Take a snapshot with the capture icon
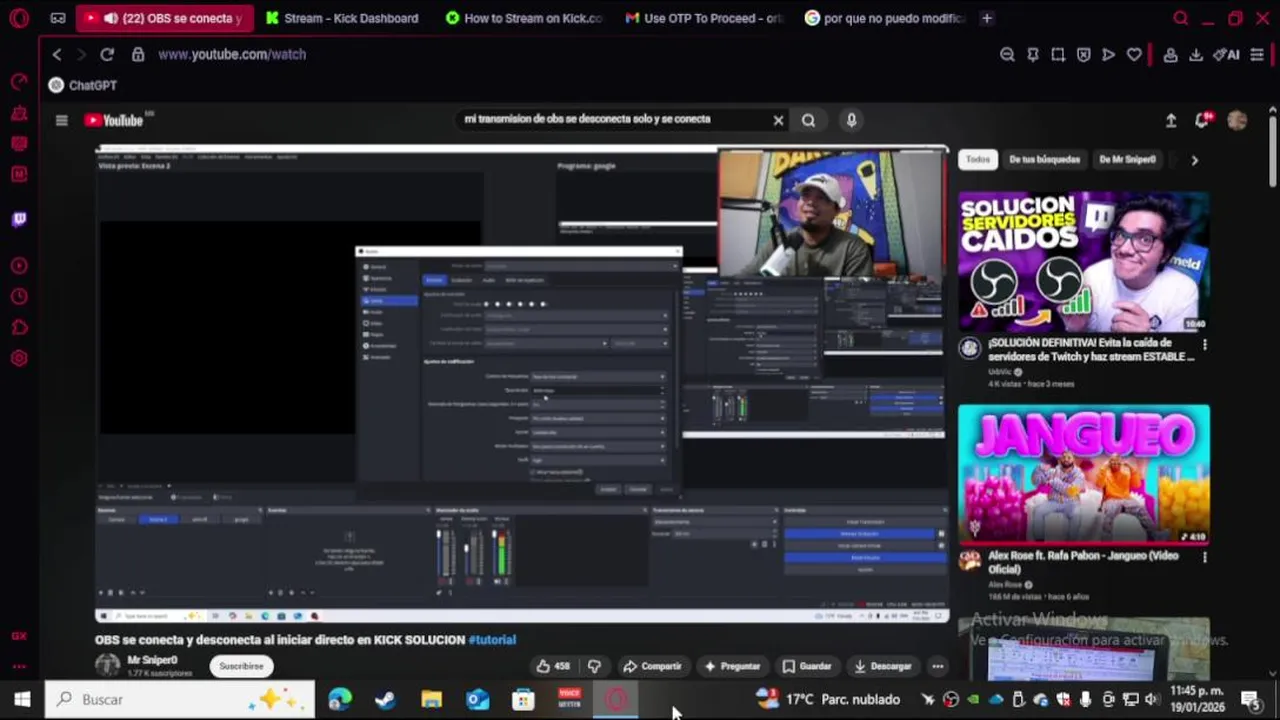1280x720 pixels. click(x=1058, y=55)
